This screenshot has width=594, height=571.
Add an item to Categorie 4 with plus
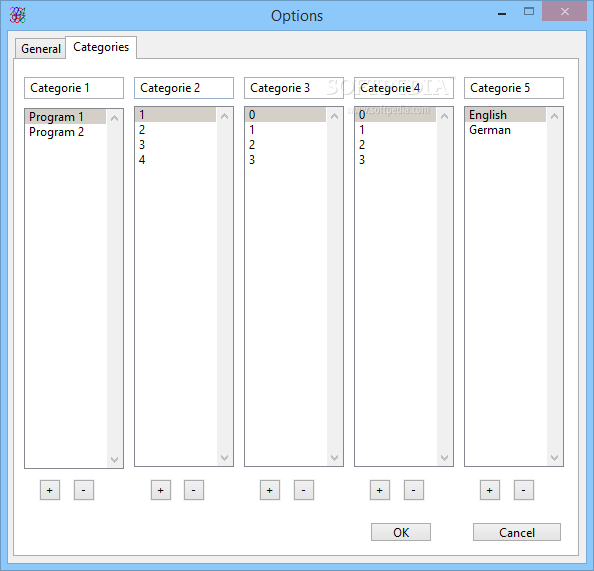[x=380, y=490]
